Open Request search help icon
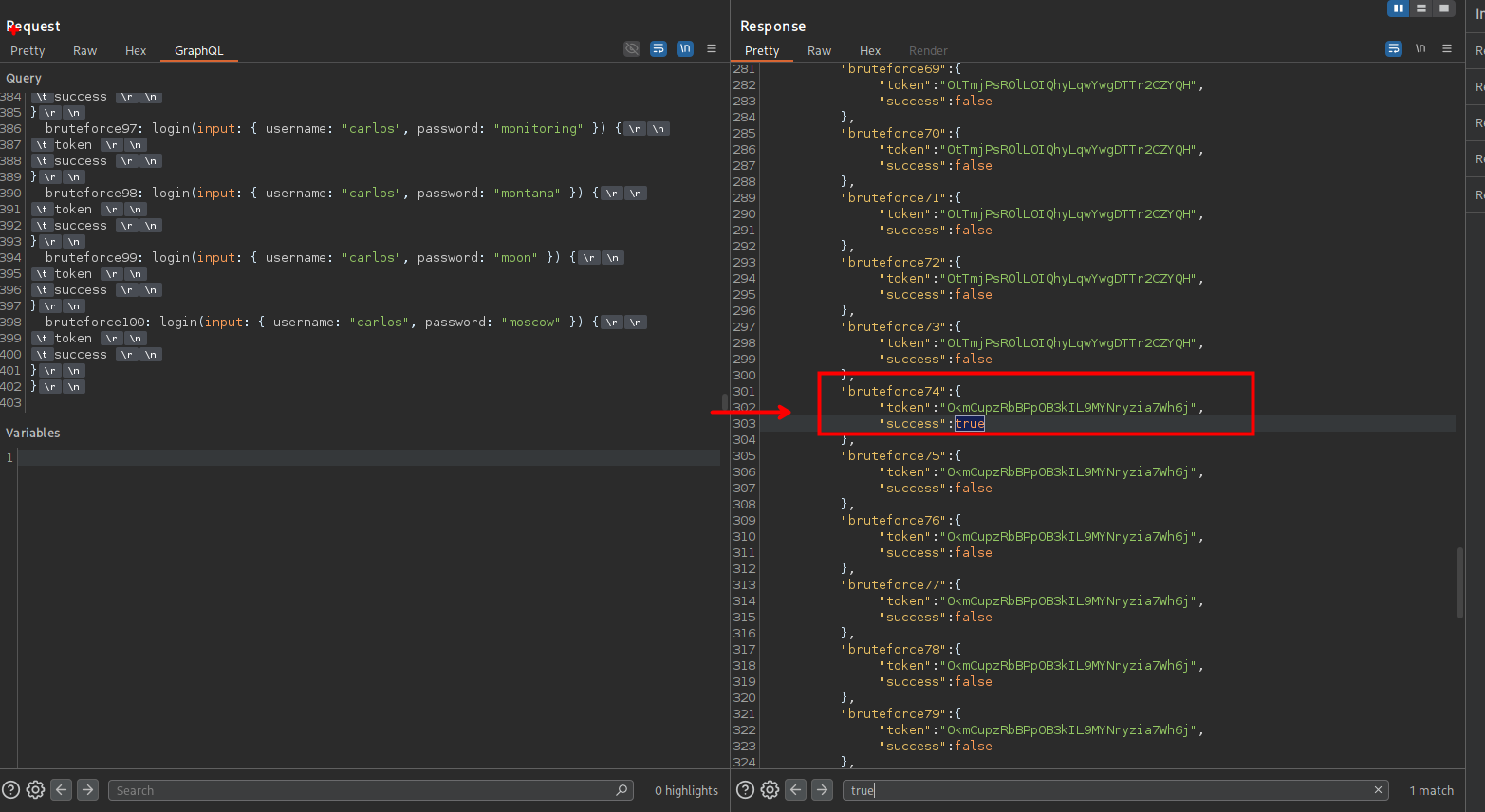 coord(11,790)
